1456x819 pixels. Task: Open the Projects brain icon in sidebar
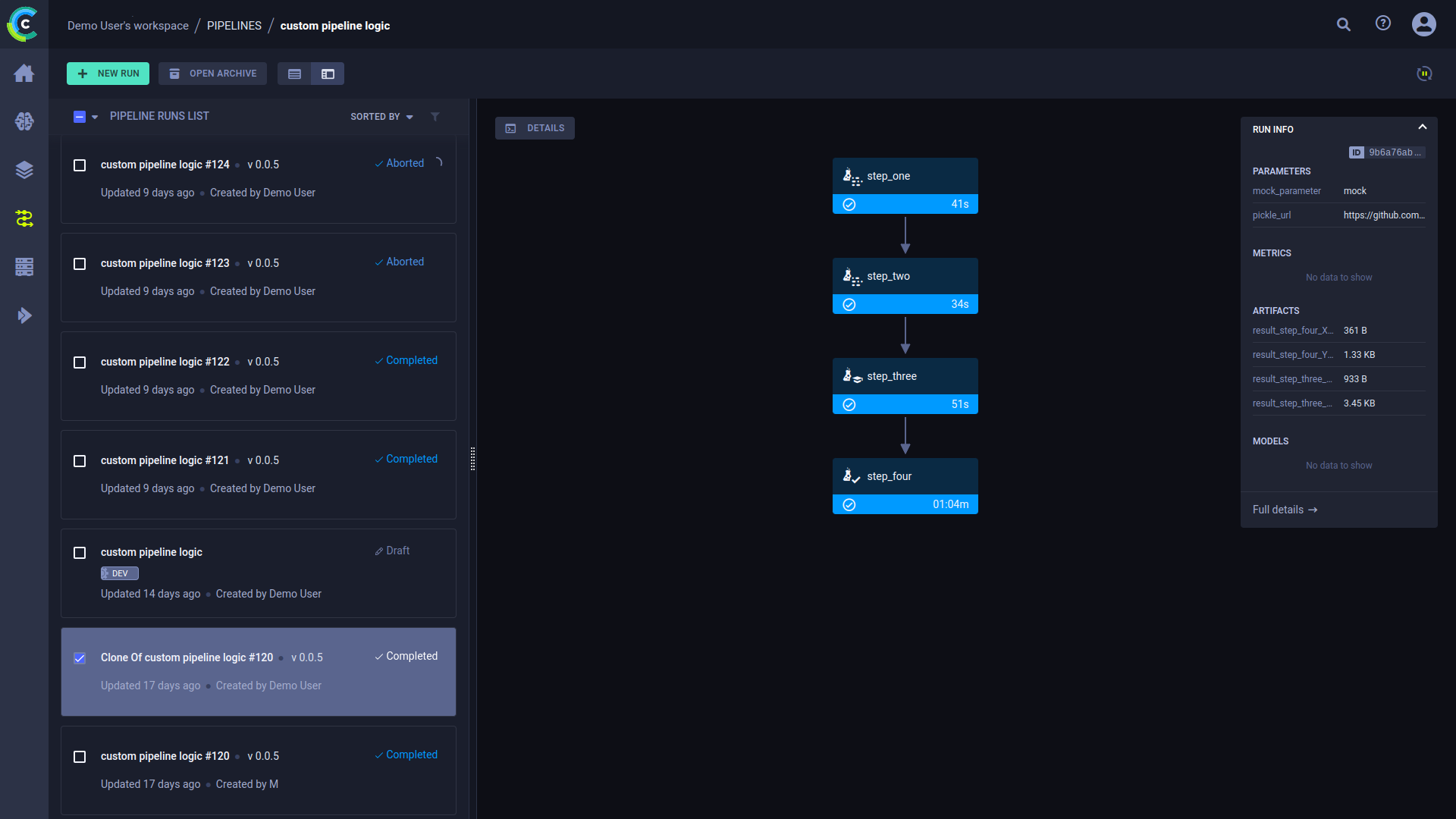[x=24, y=121]
